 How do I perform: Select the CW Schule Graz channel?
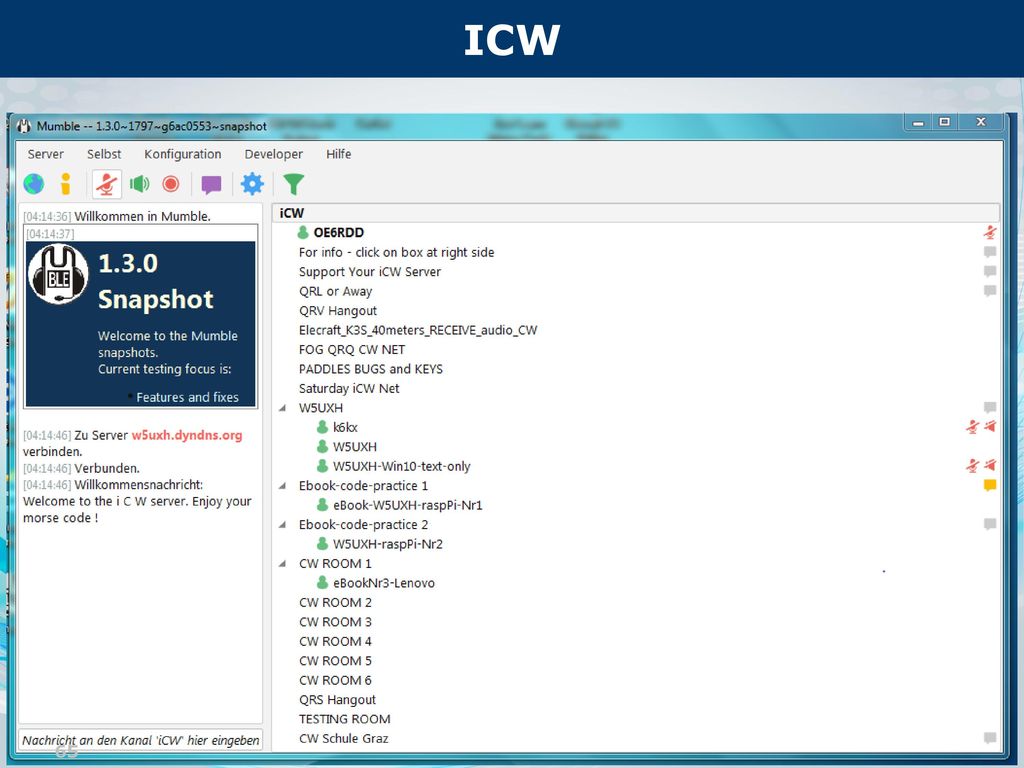[344, 739]
